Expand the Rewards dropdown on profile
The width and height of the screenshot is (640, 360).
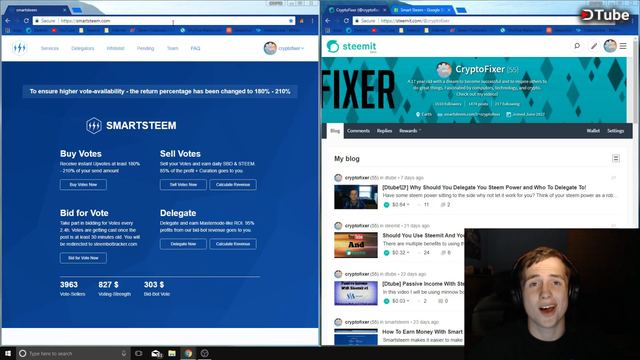coord(410,131)
